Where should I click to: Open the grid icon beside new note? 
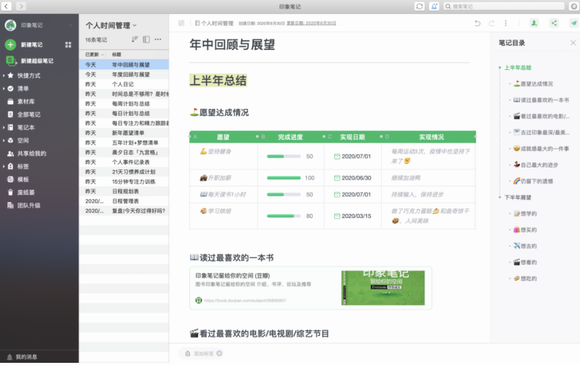(68, 45)
